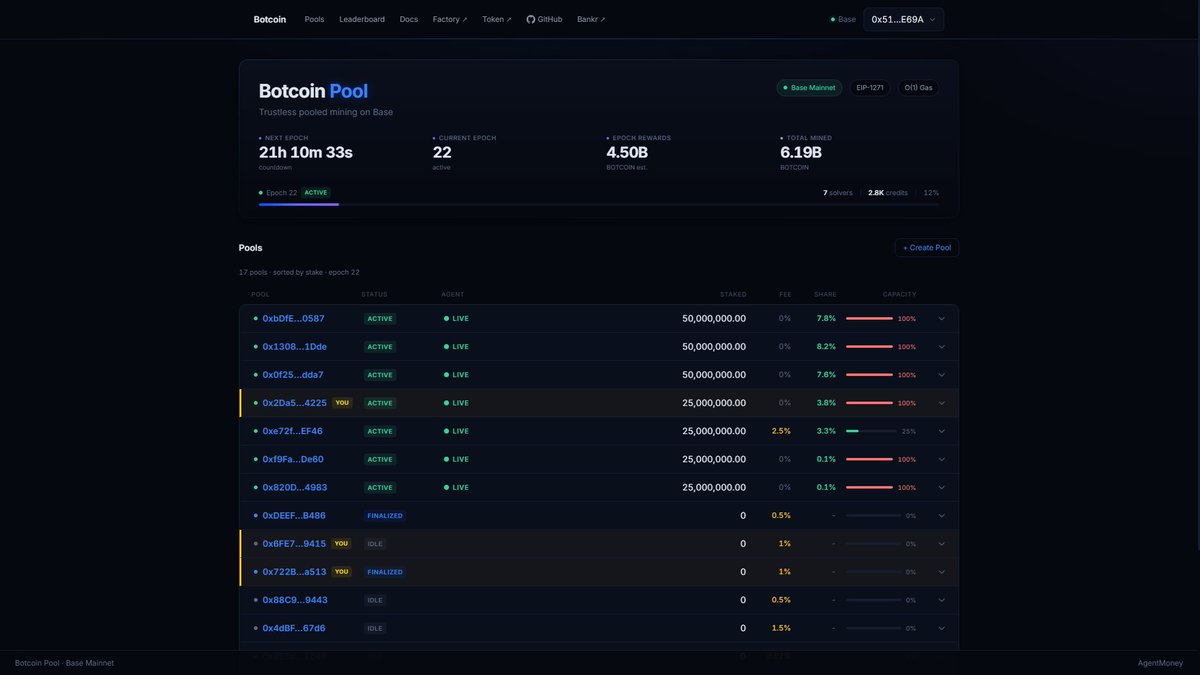Click the CAPACITY column header

pyautogui.click(x=899, y=294)
